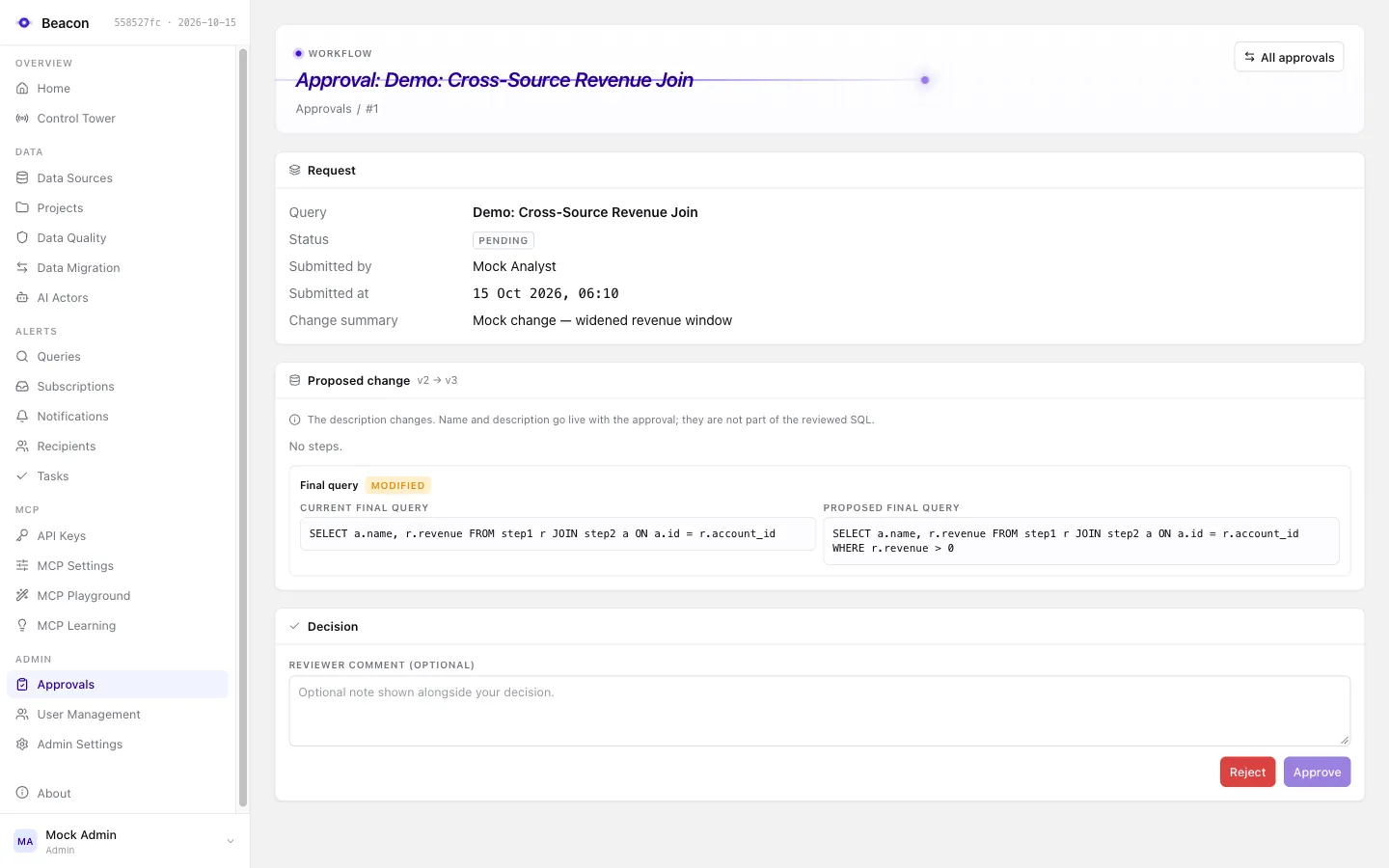Viewport: 1389px width, 868px height.
Task: Click the Recipients people icon
Action: 22,446
